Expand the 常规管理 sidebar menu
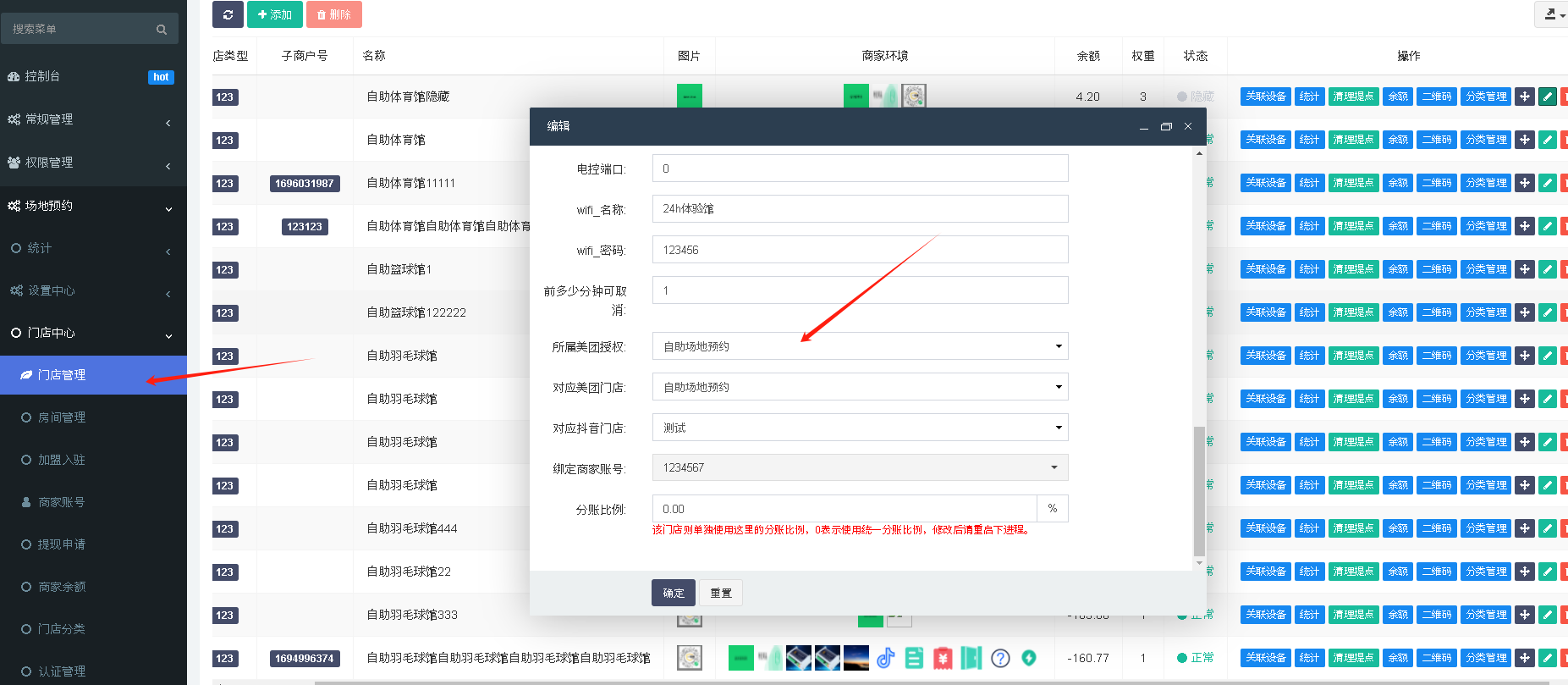 pos(93,119)
